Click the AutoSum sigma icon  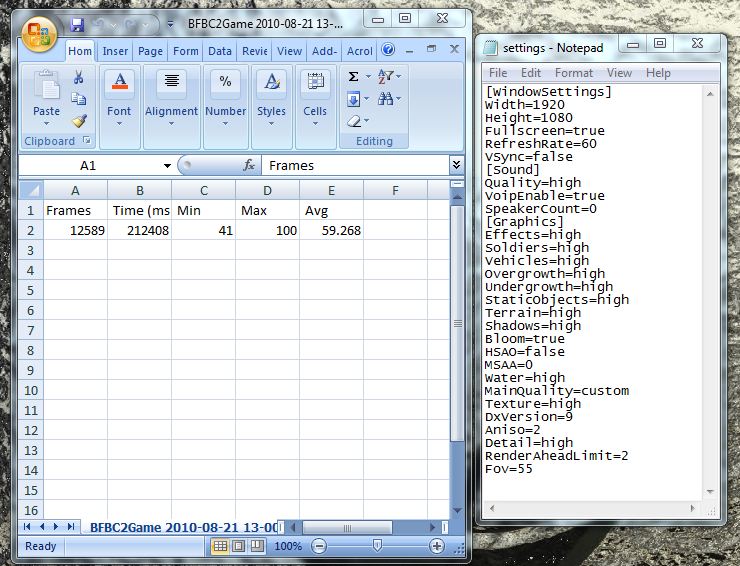353,76
